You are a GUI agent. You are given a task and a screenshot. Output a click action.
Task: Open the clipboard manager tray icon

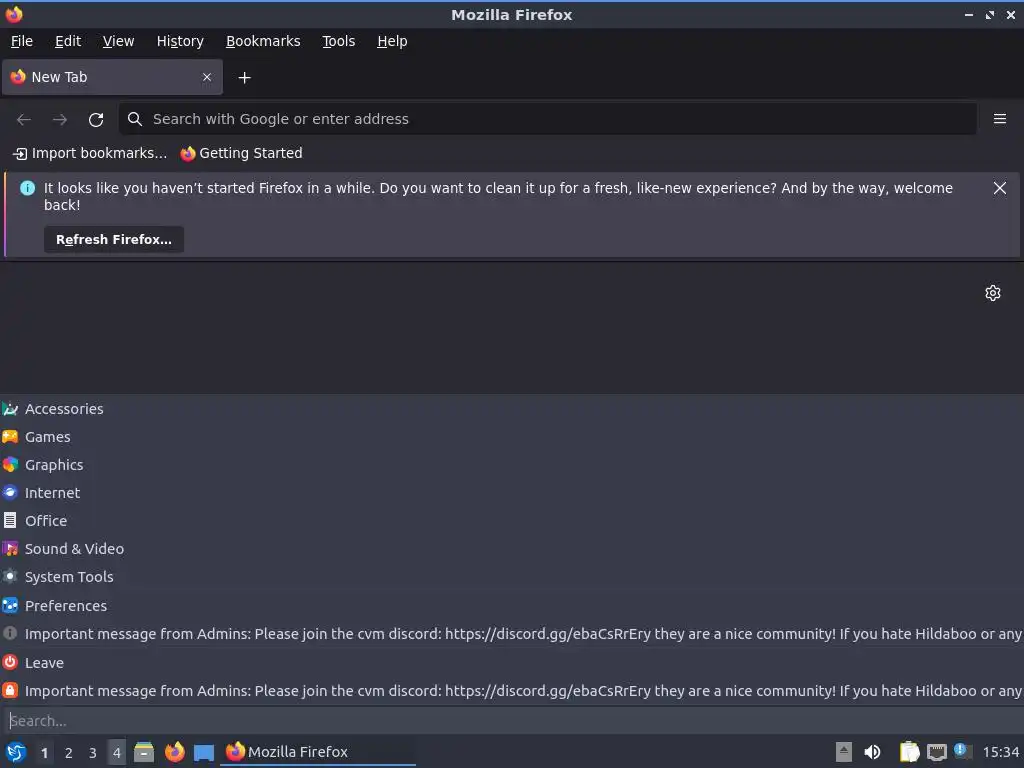(x=909, y=752)
